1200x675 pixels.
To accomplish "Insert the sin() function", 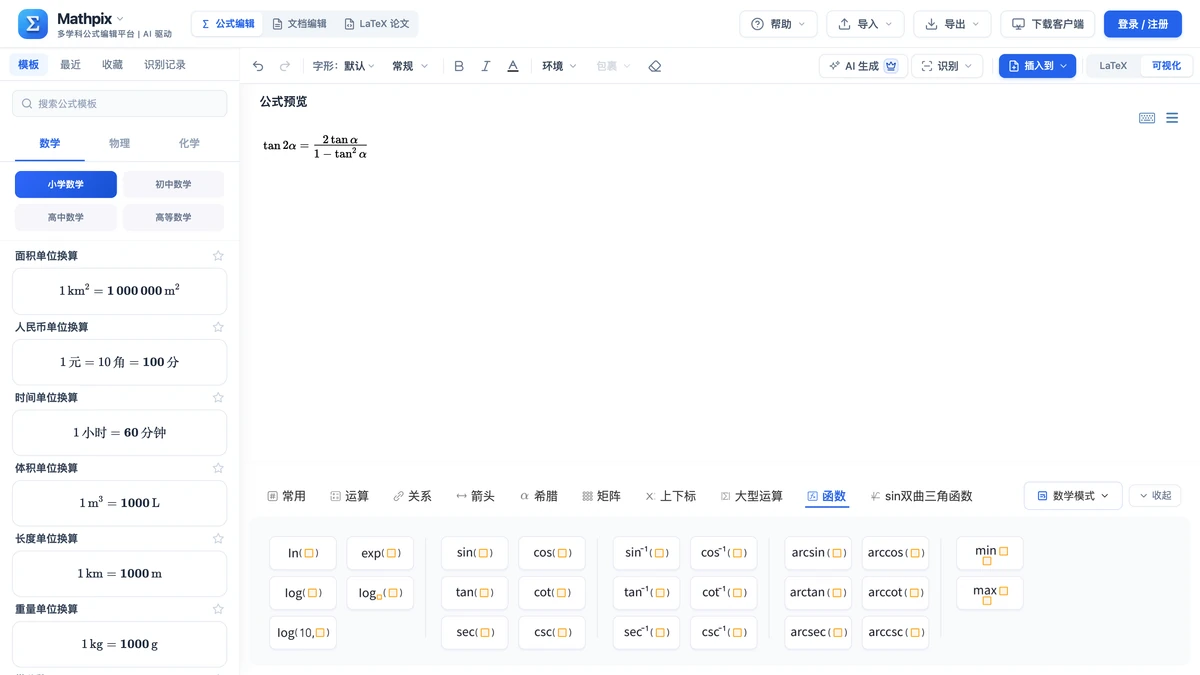I will (474, 553).
